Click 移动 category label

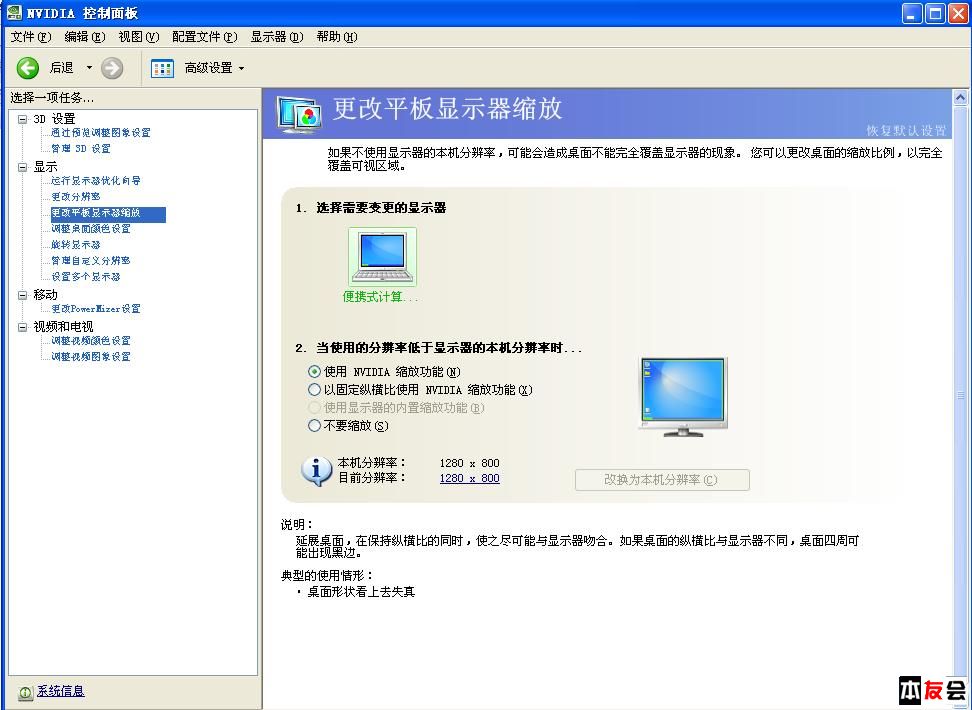pyautogui.click(x=45, y=295)
